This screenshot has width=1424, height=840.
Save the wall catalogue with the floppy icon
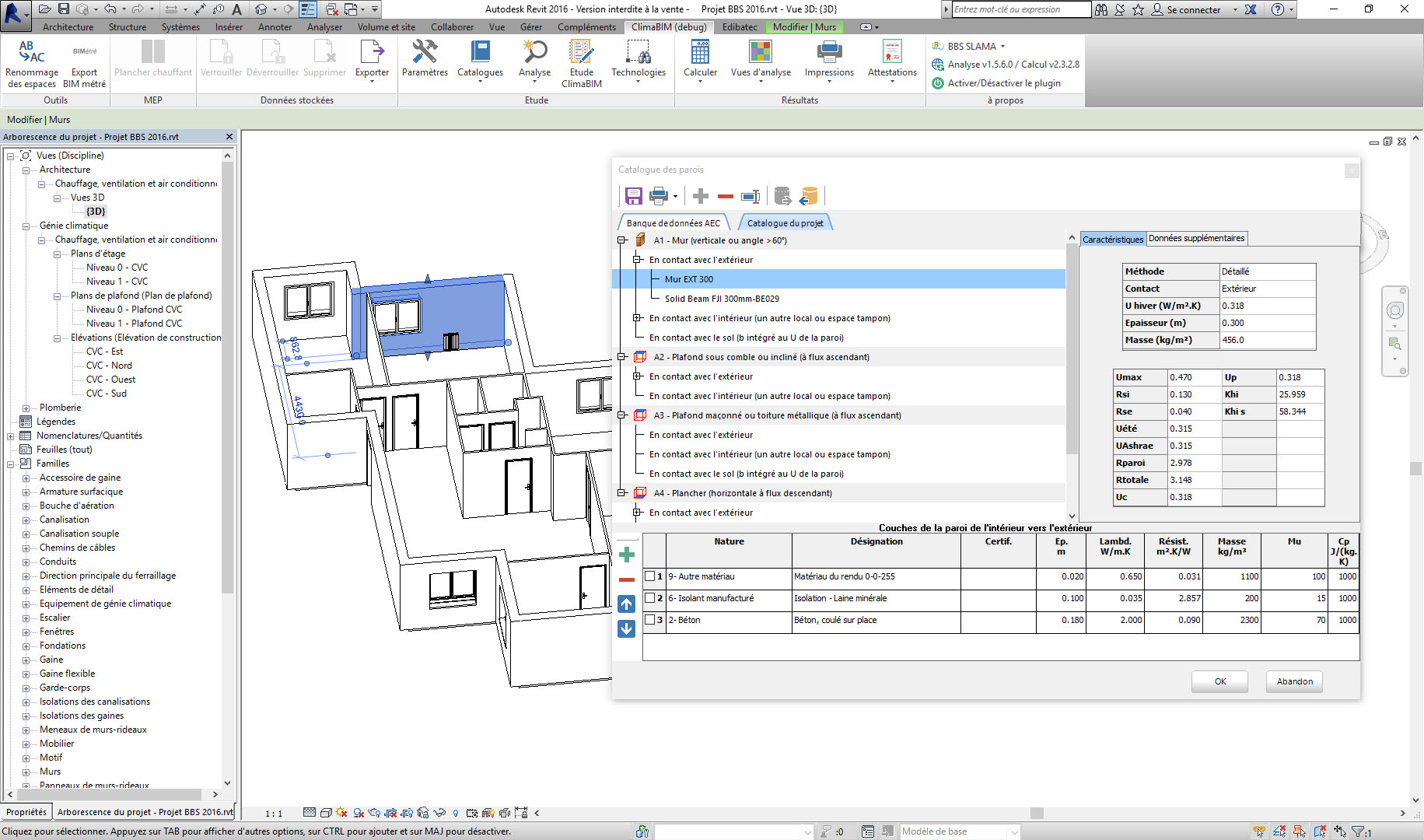(633, 196)
